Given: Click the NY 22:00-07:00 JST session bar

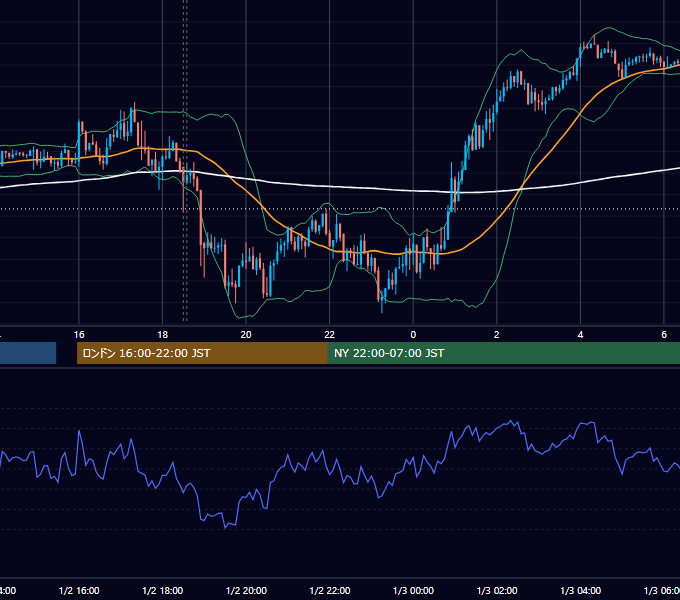Looking at the screenshot, I should 504,353.
